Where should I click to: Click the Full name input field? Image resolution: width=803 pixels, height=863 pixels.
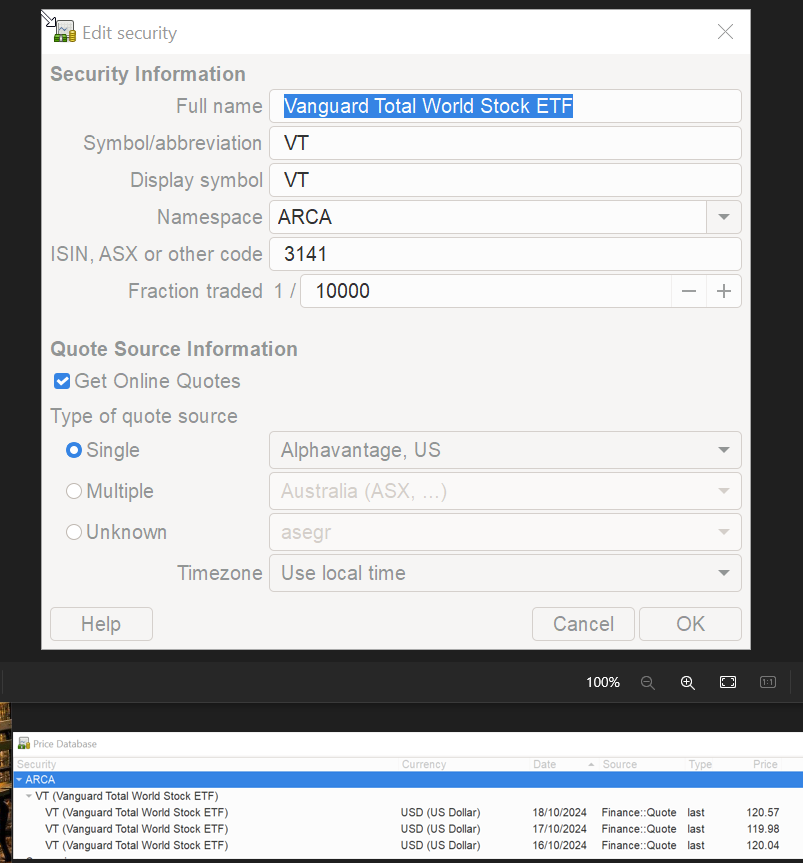505,106
